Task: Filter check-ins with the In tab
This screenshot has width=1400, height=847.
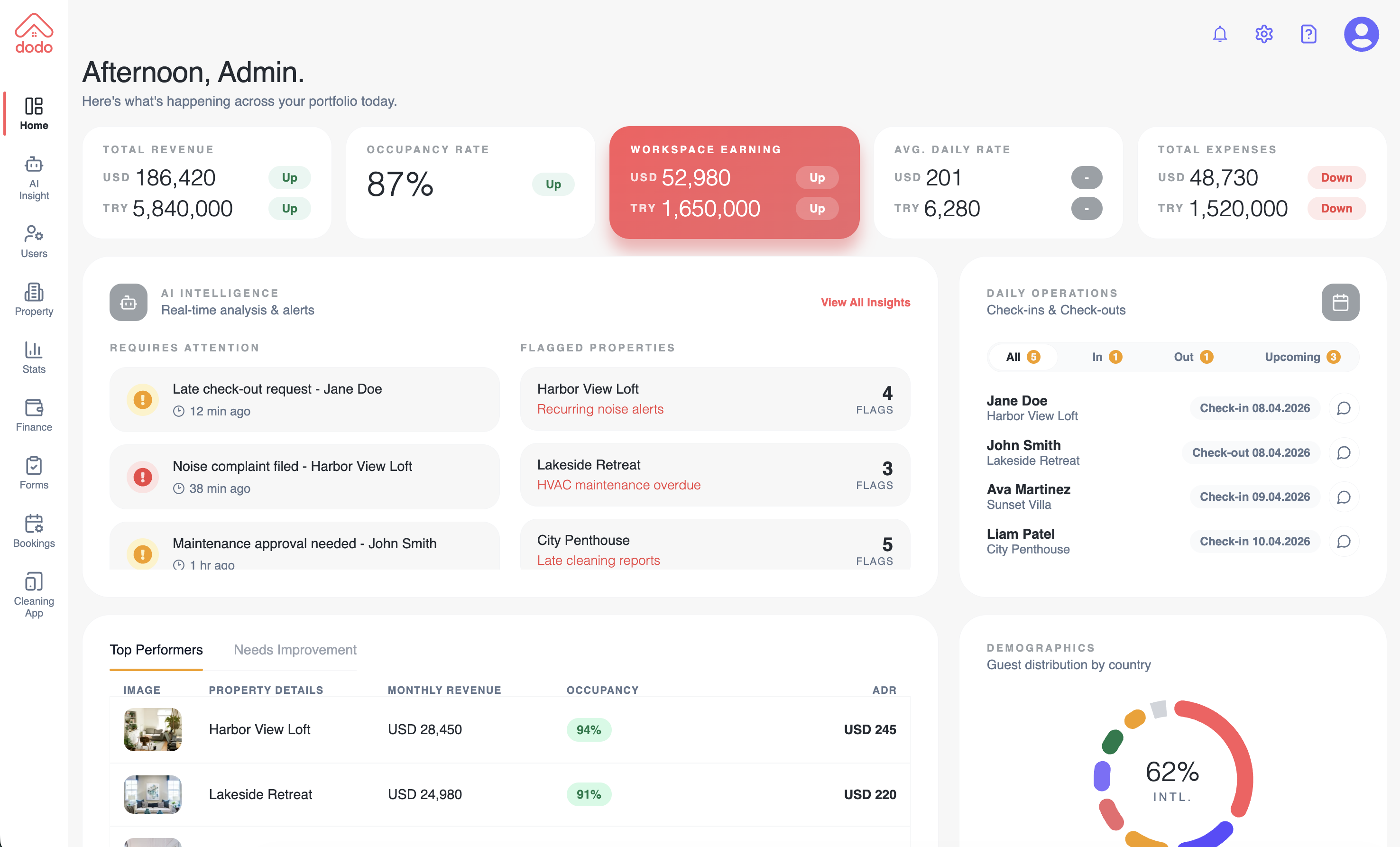Action: [1105, 357]
